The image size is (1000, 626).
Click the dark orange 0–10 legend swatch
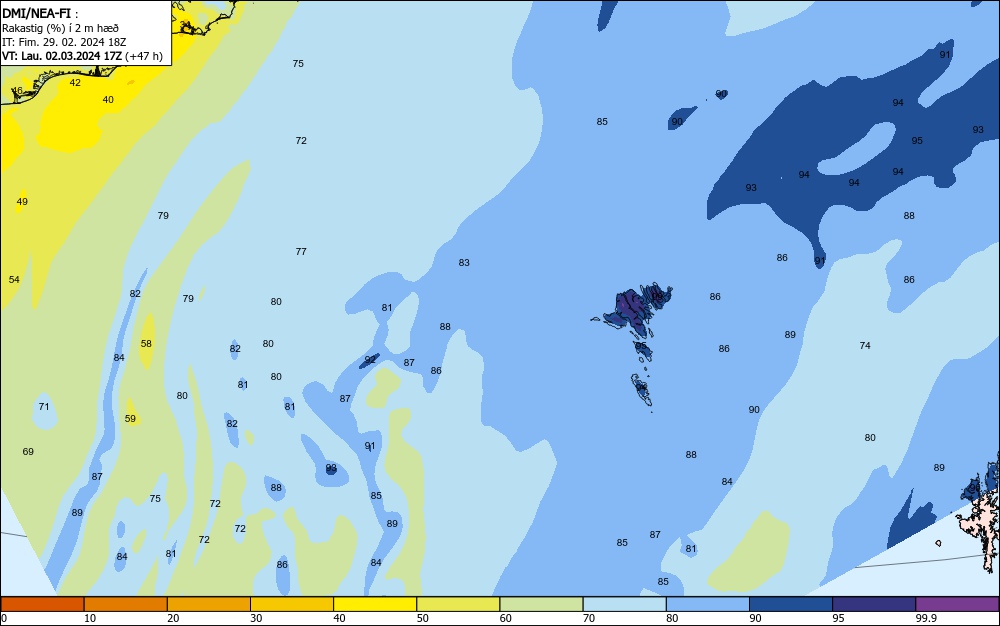coord(42,604)
